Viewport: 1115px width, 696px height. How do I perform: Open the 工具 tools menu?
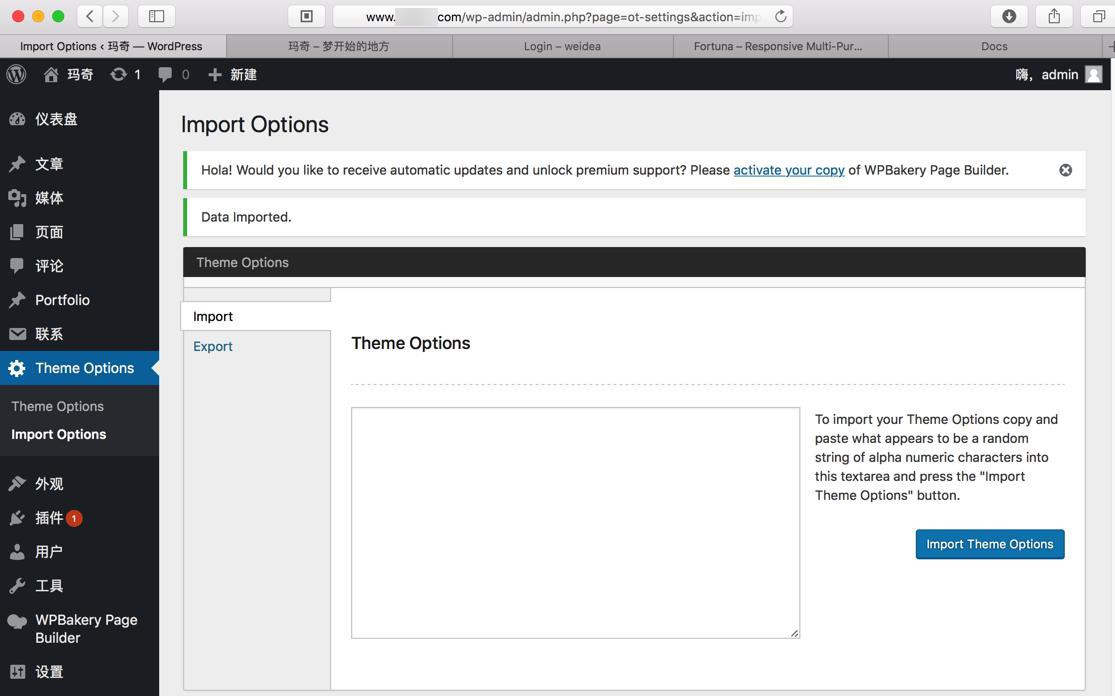pos(79,587)
